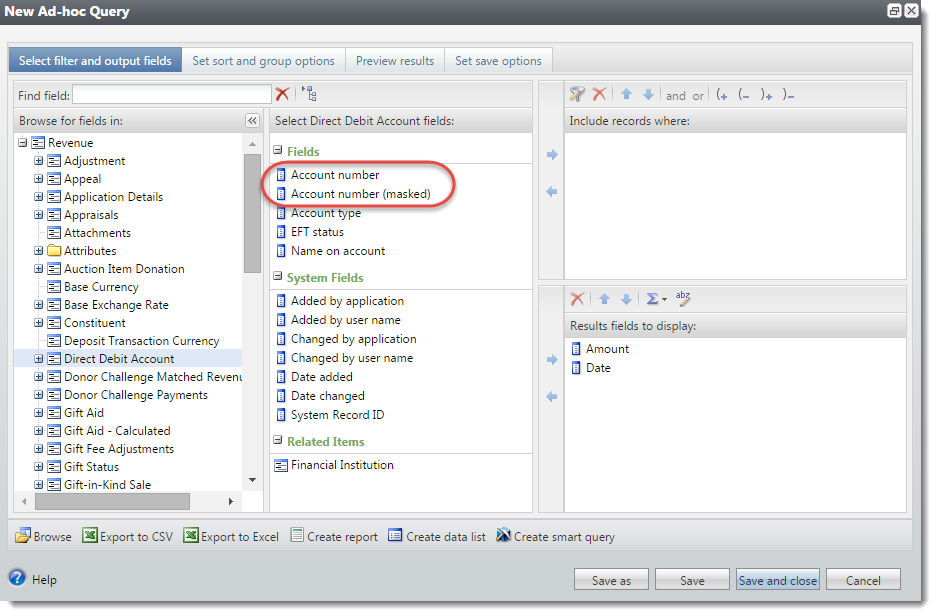The image size is (936, 616).
Task: Select Name on account field
Action: (338, 251)
